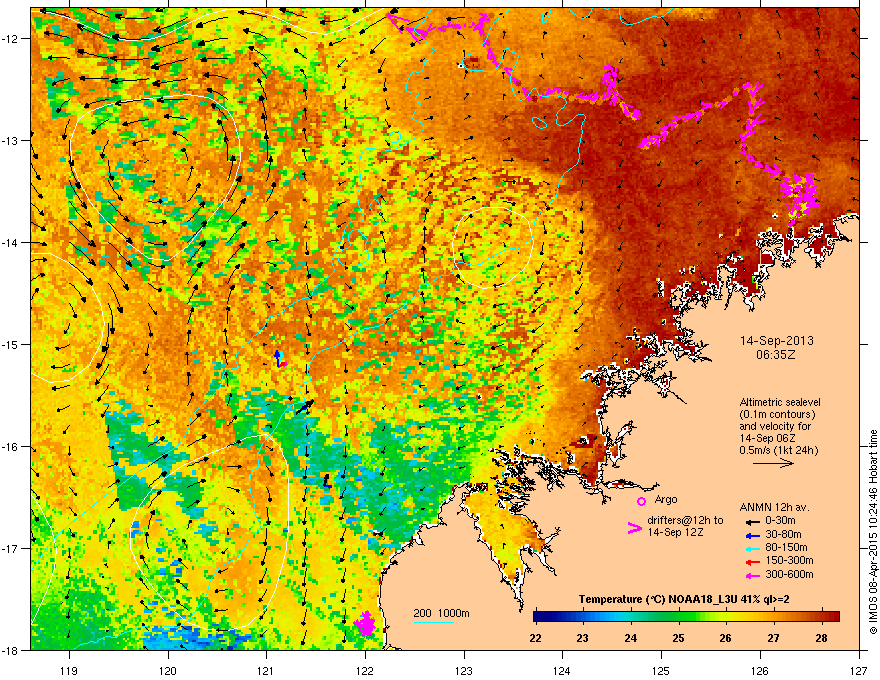Click the latitude label -13
This screenshot has width=880, height=680.
coord(10,141)
